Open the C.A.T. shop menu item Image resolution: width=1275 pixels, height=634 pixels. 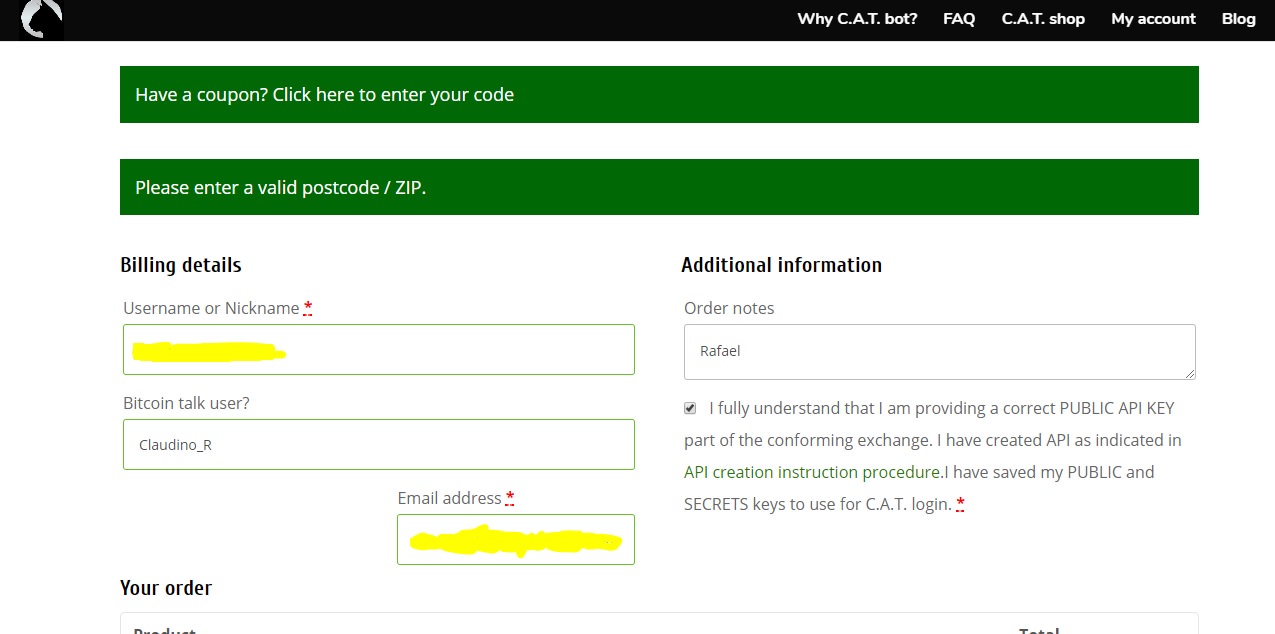coord(1043,19)
